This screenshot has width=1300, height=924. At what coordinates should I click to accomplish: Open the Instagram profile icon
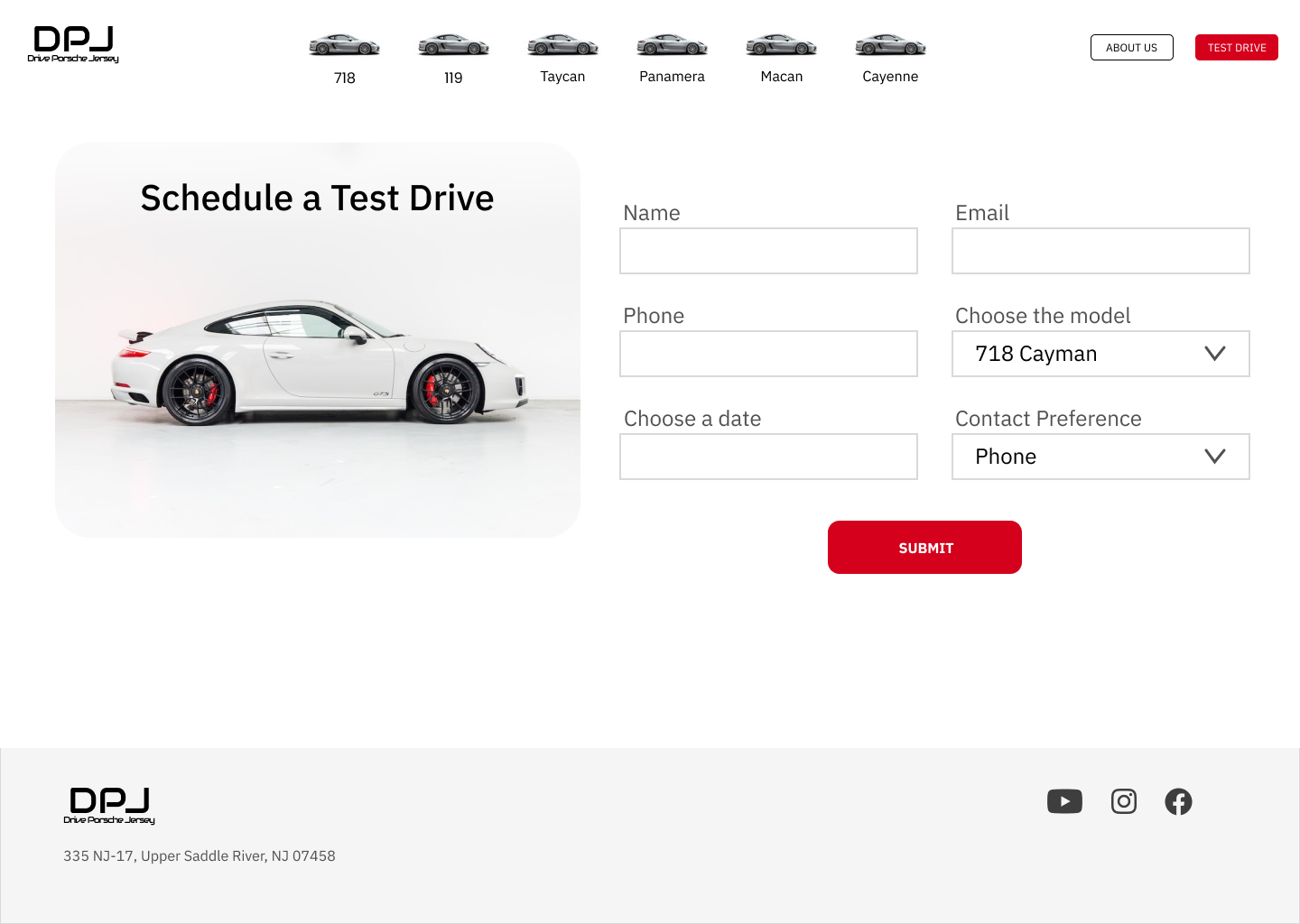[1123, 801]
